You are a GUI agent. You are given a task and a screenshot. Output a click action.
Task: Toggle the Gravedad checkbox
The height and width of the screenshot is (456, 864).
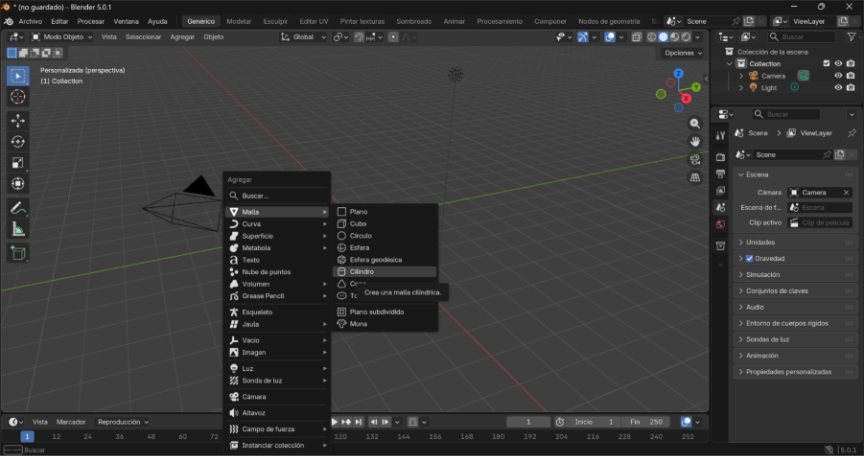coord(750,258)
